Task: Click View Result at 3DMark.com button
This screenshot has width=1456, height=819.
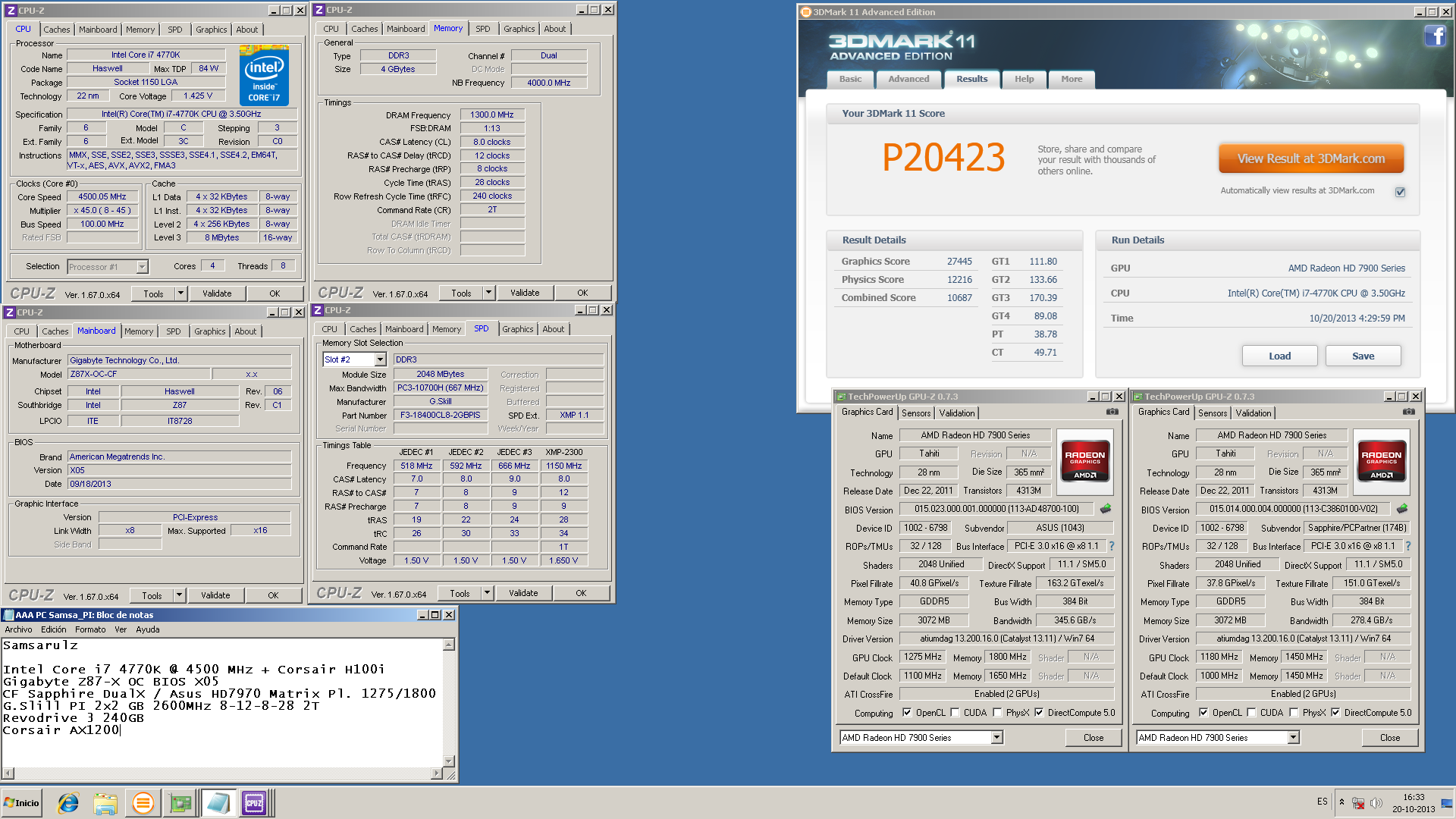Action: click(x=1311, y=159)
